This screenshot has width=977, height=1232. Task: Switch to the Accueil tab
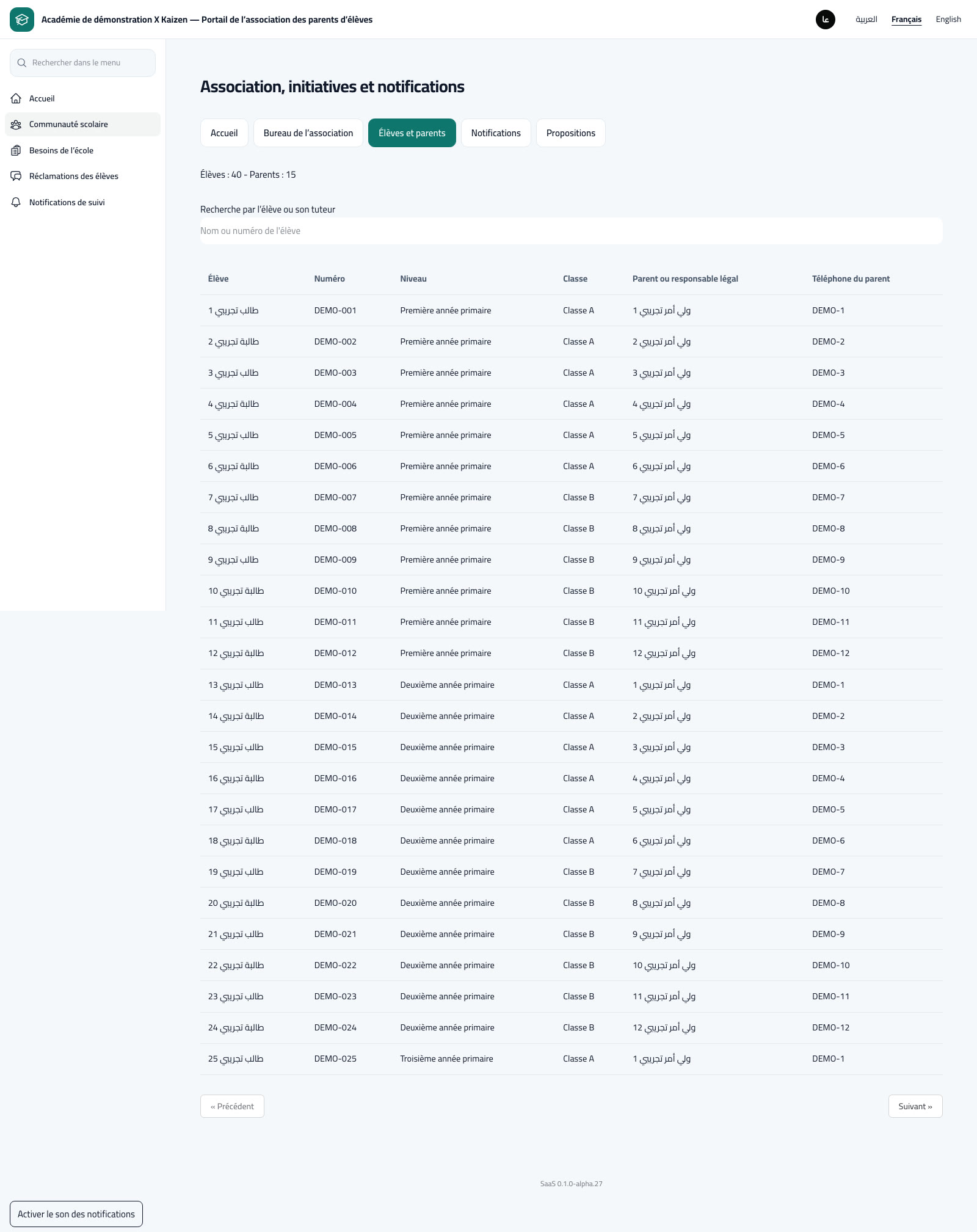pyautogui.click(x=224, y=133)
